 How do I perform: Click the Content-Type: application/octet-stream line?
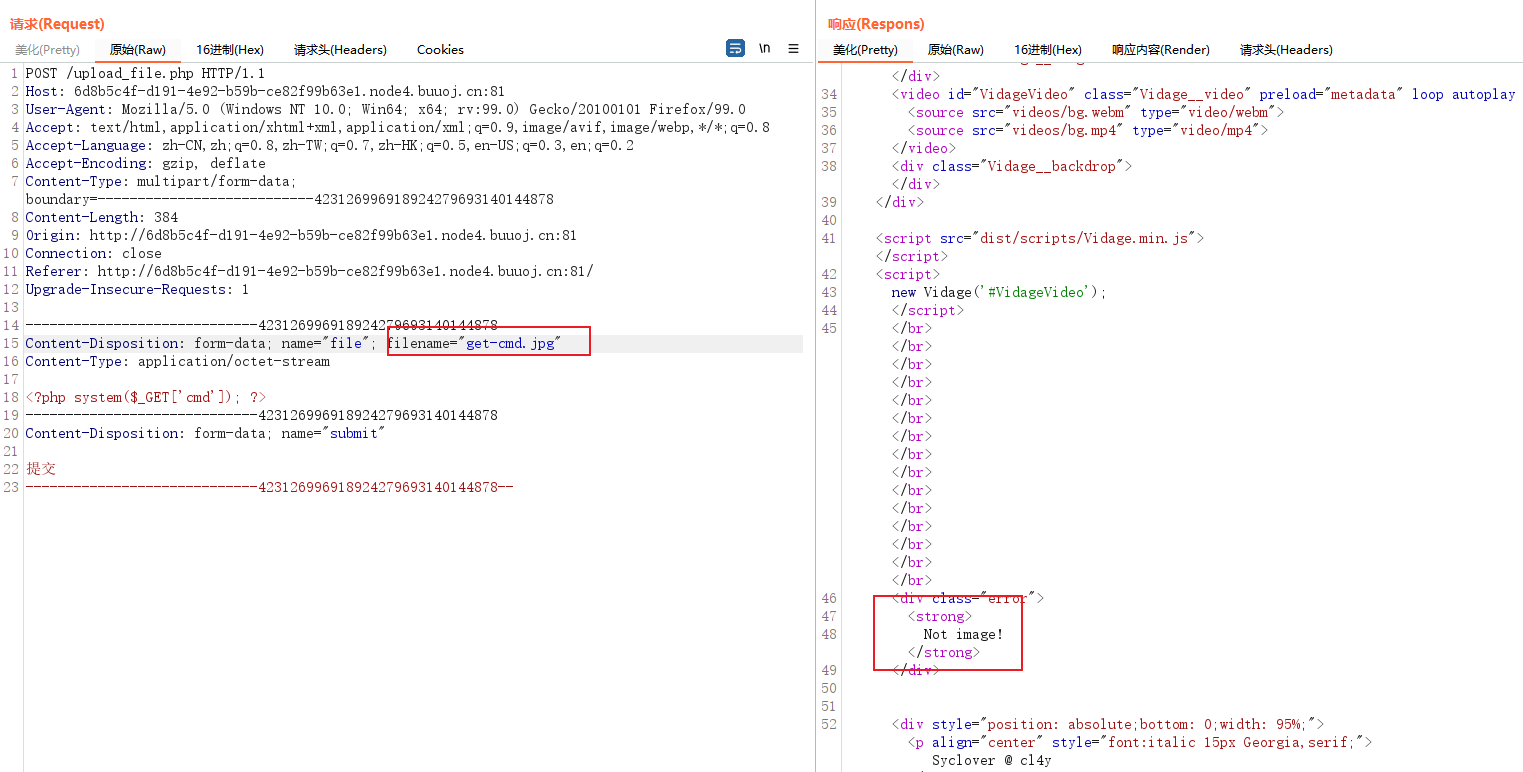pos(177,361)
